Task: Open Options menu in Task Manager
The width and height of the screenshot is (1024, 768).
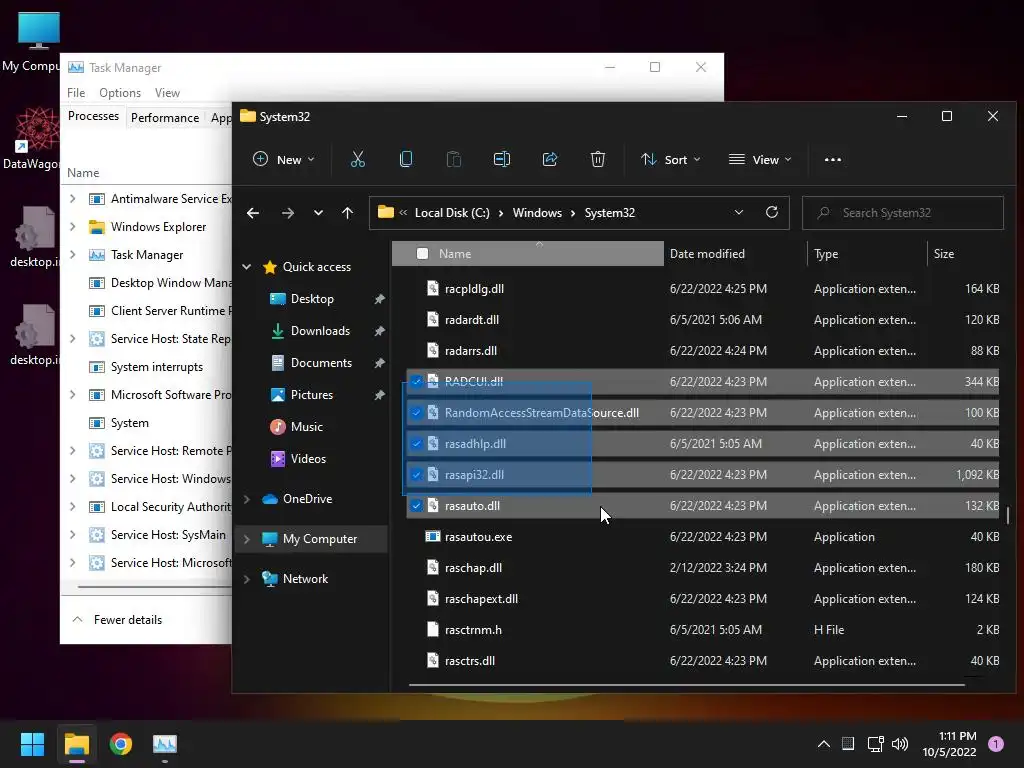Action: (120, 93)
